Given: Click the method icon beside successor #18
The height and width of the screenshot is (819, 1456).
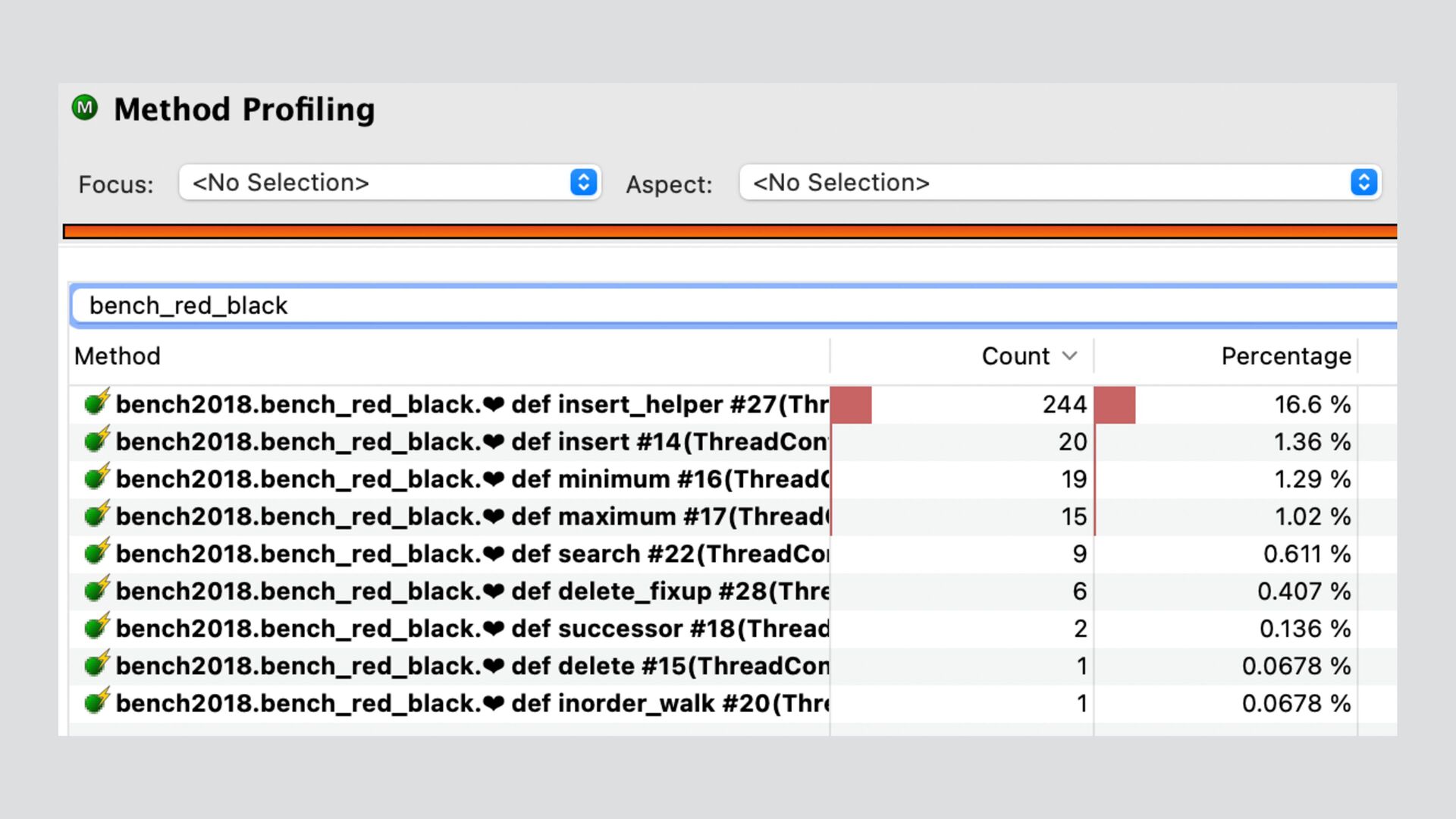Looking at the screenshot, I should pyautogui.click(x=97, y=626).
